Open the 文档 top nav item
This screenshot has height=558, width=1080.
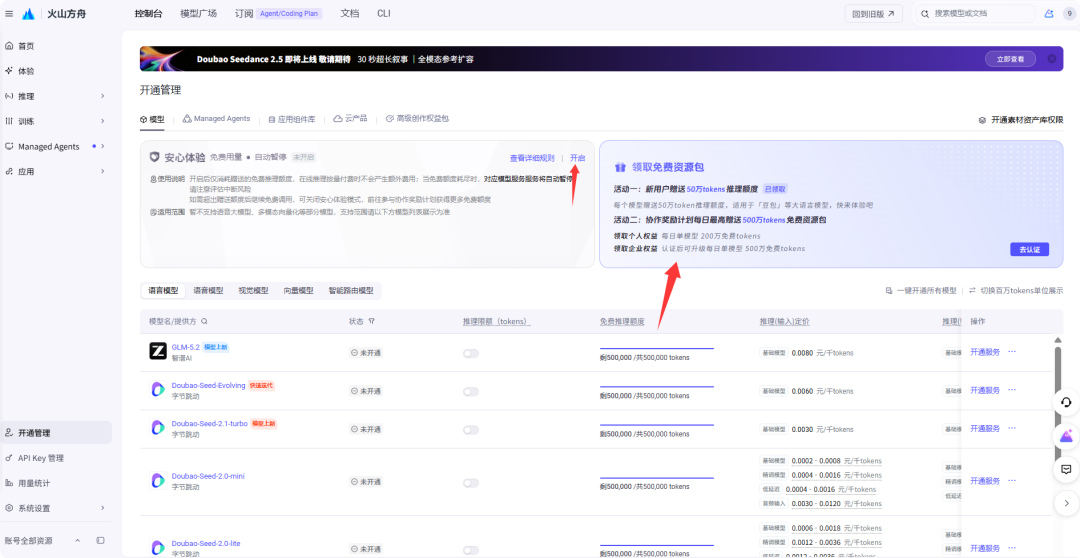point(350,14)
